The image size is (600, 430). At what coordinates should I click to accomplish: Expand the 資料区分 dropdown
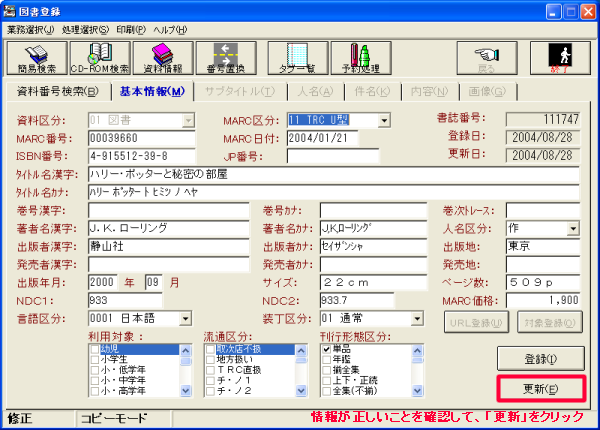[188, 121]
